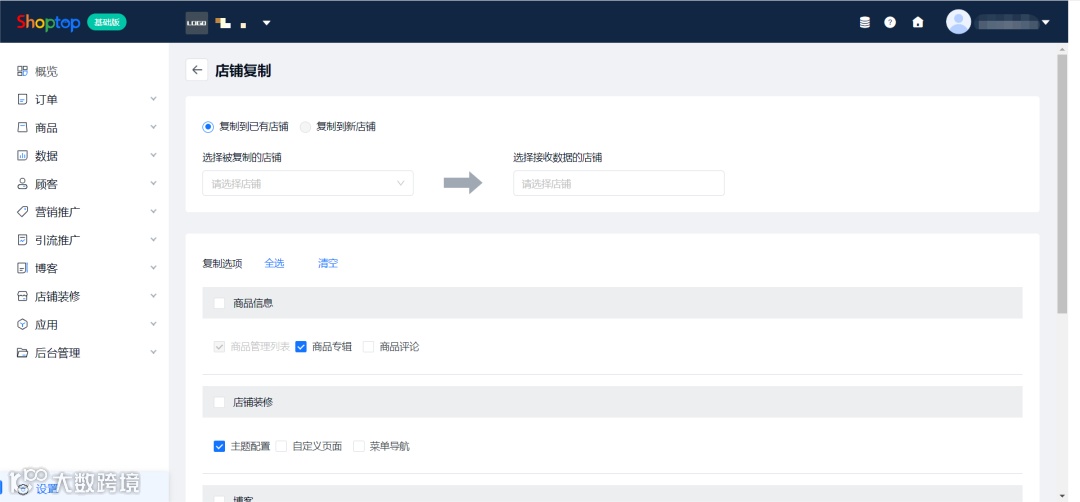1080x502 pixels.
Task: Click the 基础版 plan badge
Action: [x=107, y=22]
